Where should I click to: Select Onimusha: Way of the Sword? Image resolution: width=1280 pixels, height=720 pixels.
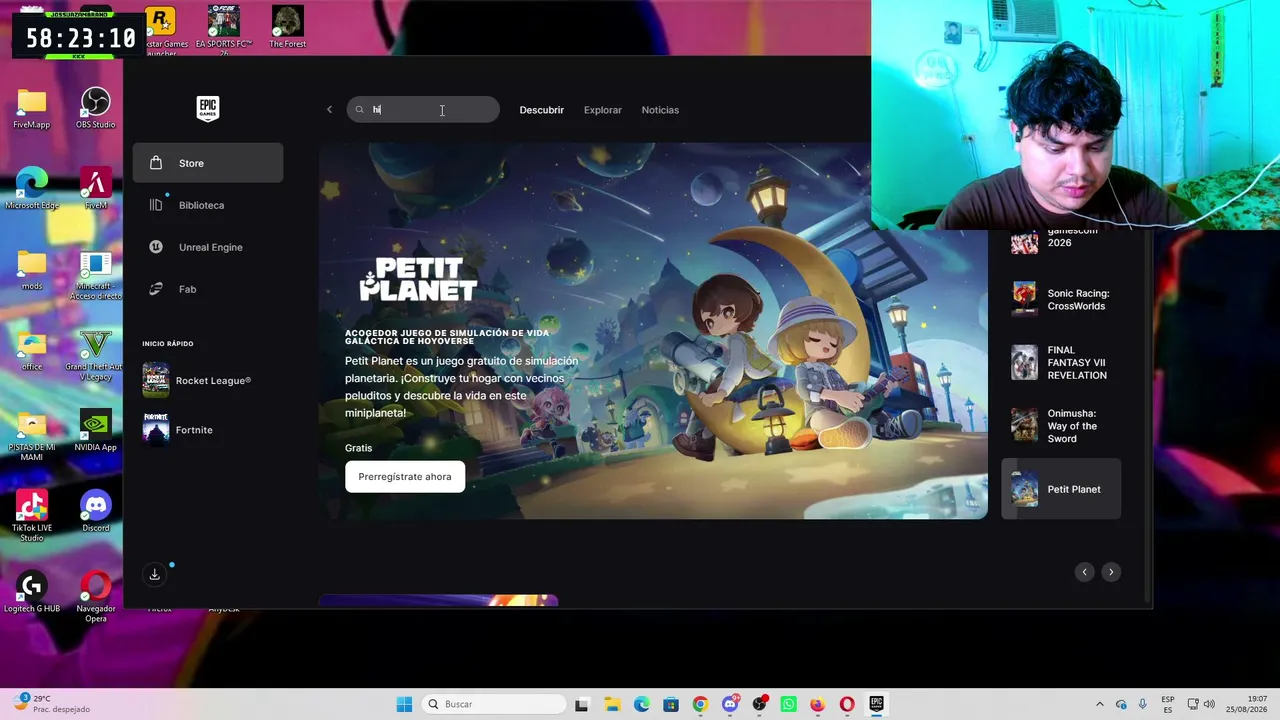(1061, 426)
